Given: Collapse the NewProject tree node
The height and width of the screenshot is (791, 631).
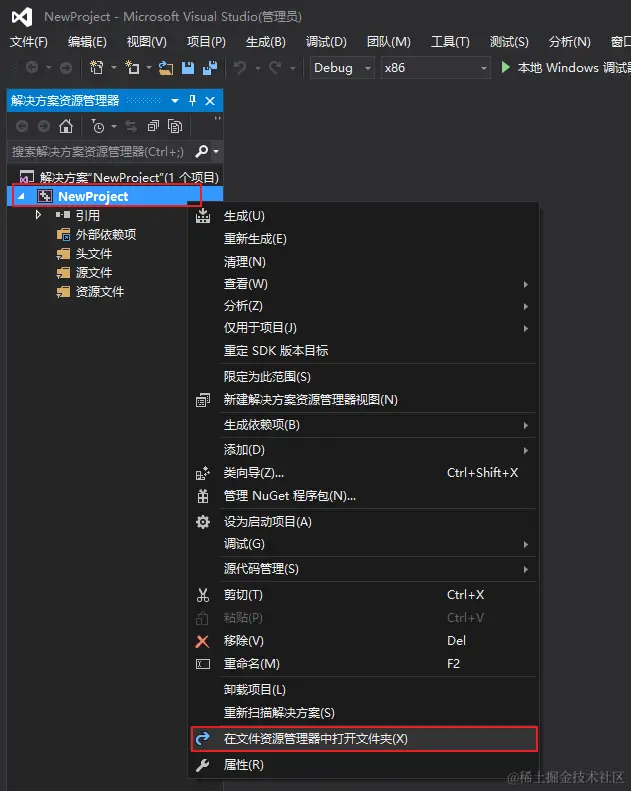Looking at the screenshot, I should click(21, 196).
